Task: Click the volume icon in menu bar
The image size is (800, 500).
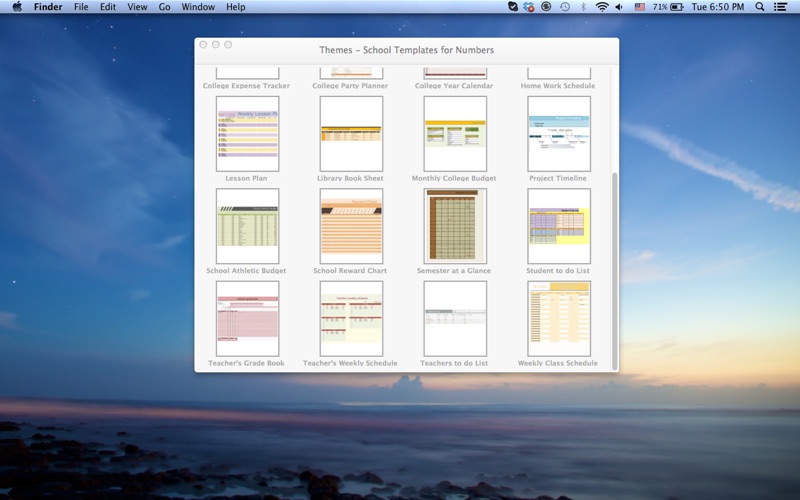Action: (619, 7)
